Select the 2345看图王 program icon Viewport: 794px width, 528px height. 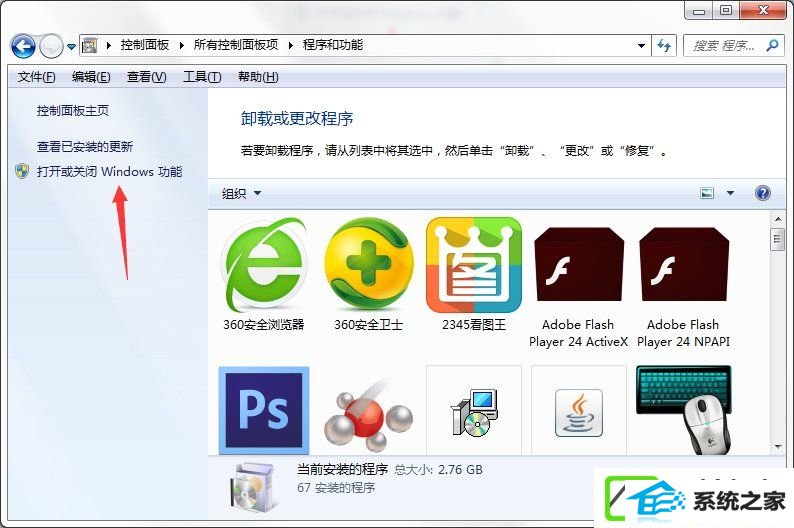(474, 266)
